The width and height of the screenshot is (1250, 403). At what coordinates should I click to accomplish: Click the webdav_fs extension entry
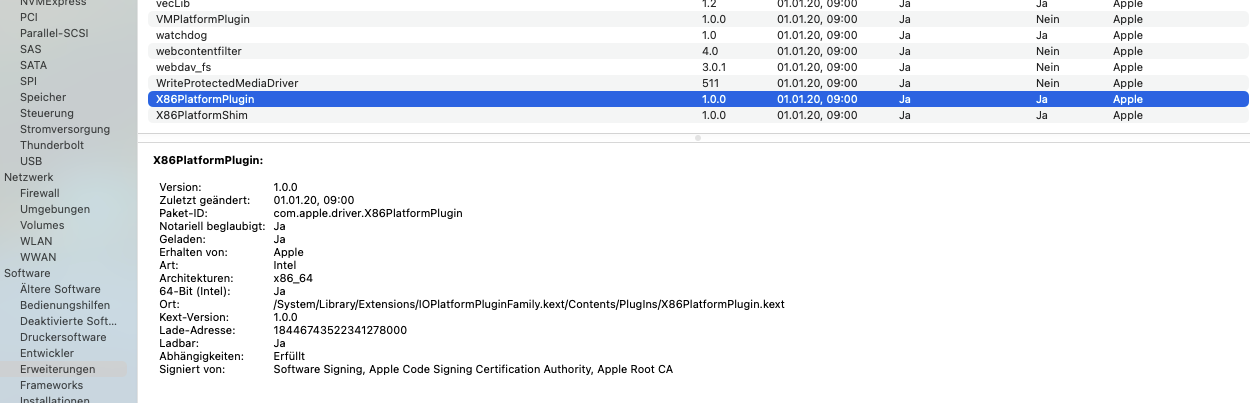pos(184,67)
